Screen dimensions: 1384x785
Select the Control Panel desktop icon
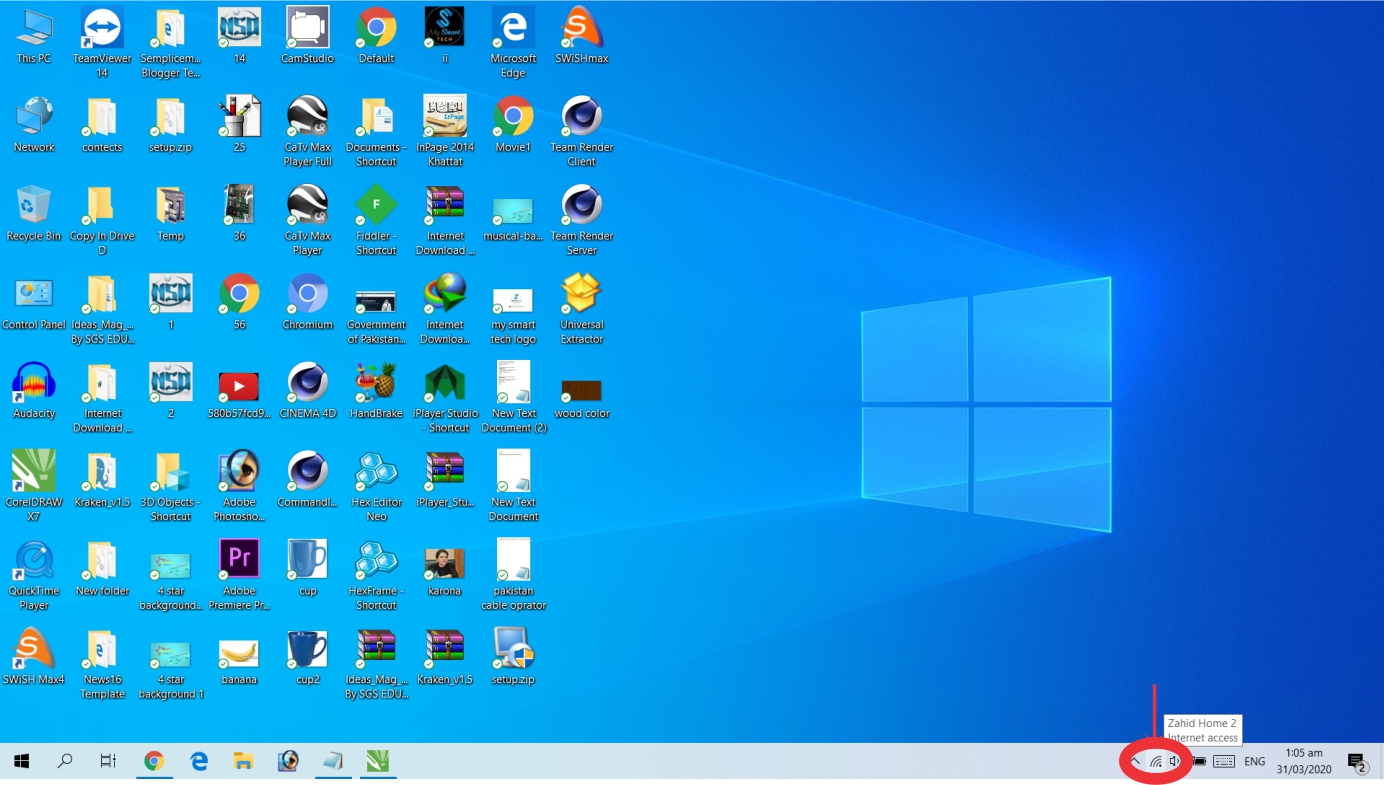(x=34, y=303)
